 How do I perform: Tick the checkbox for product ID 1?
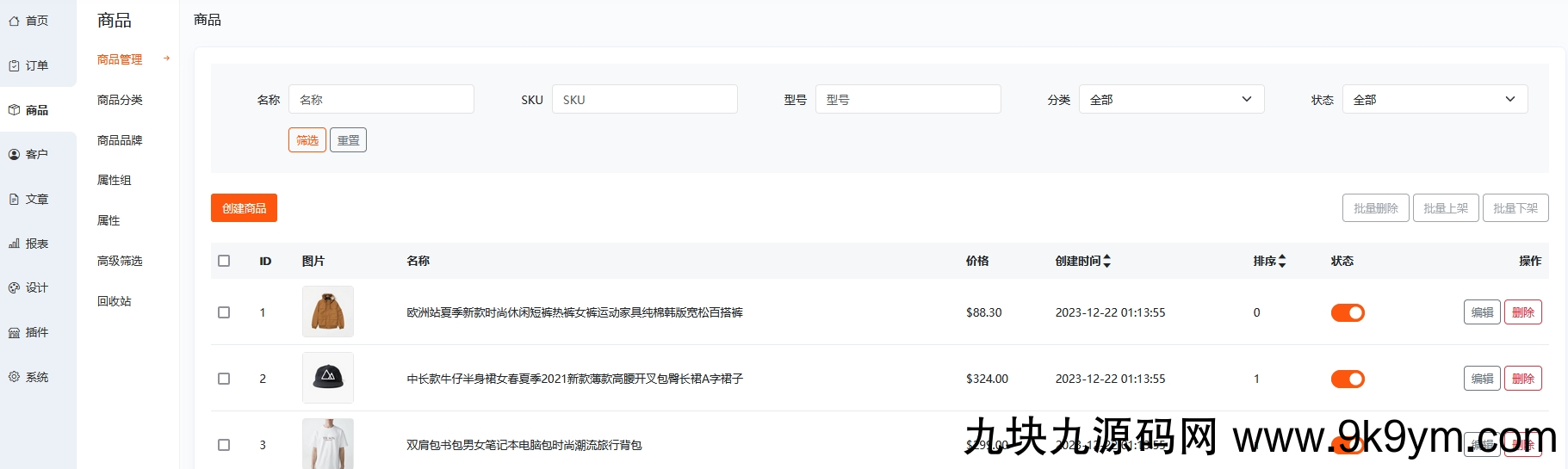pos(224,312)
